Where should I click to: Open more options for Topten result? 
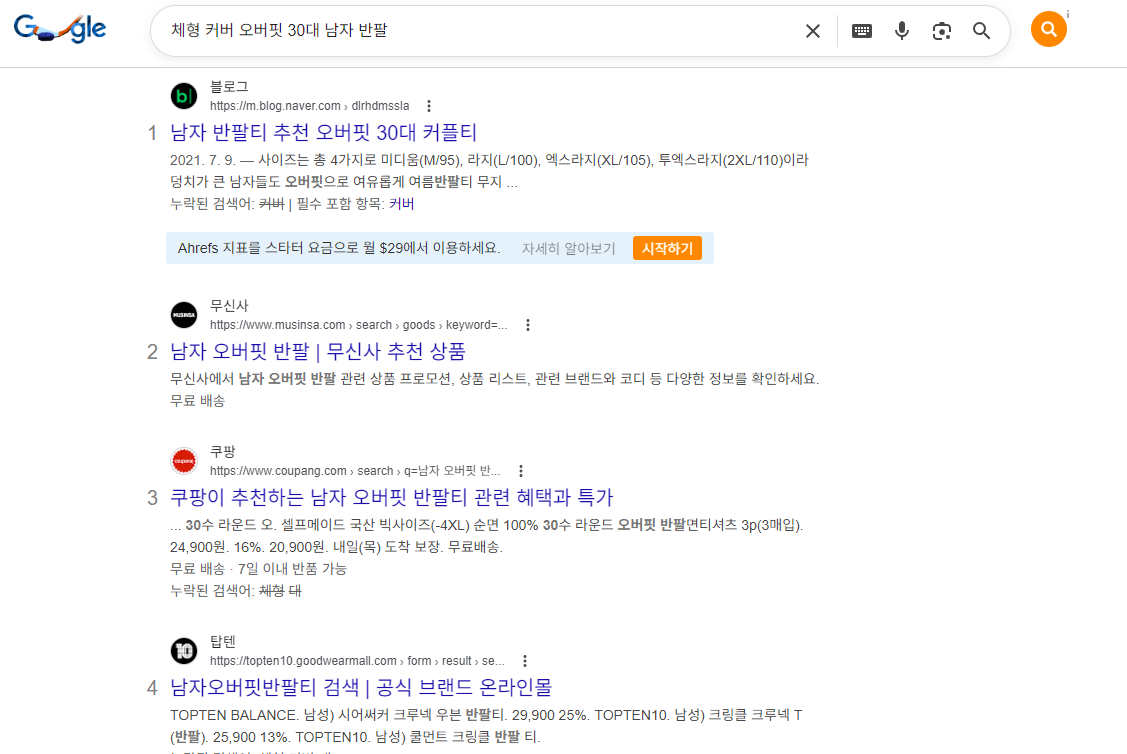(x=525, y=661)
